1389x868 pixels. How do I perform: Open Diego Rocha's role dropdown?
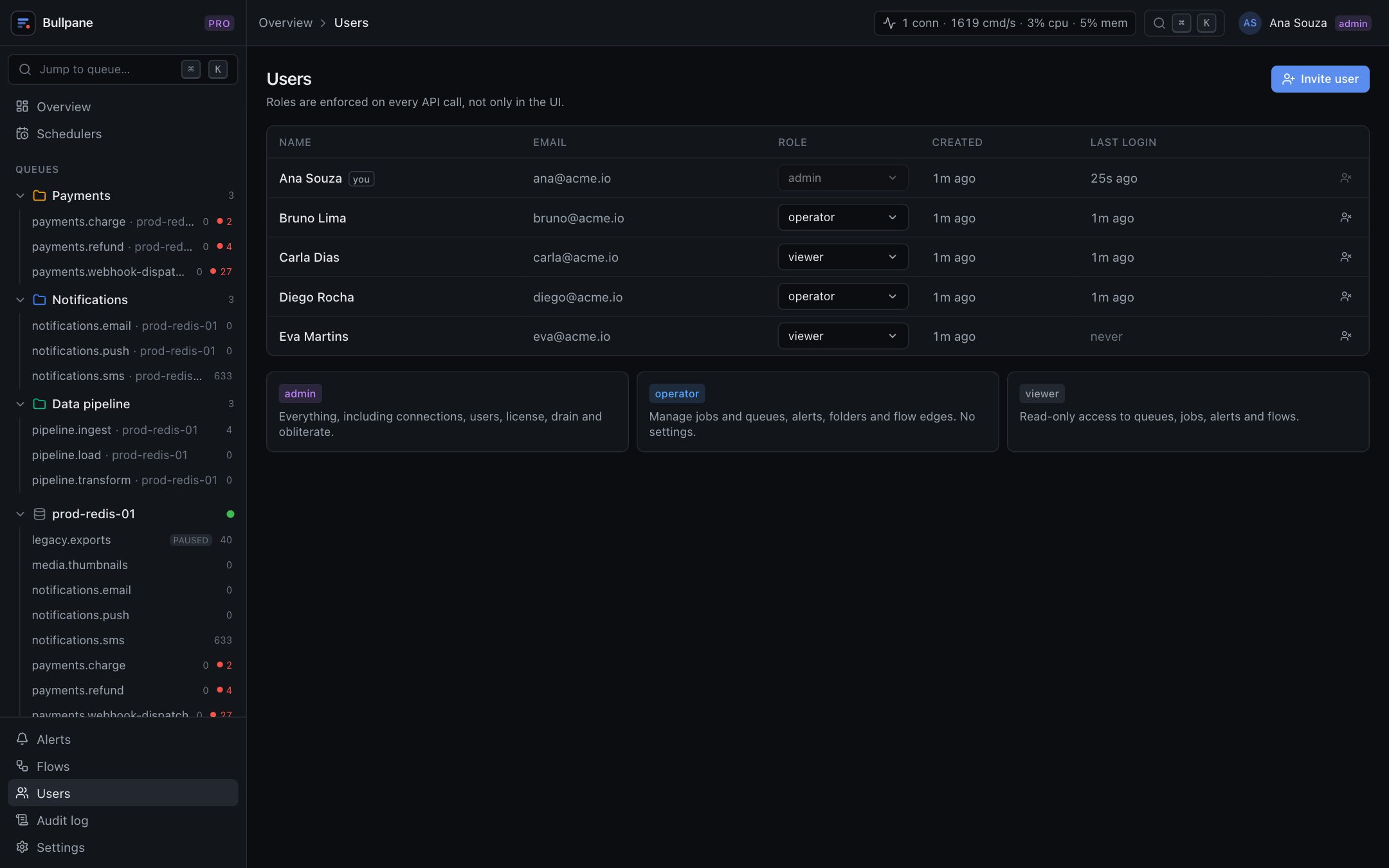[842, 296]
